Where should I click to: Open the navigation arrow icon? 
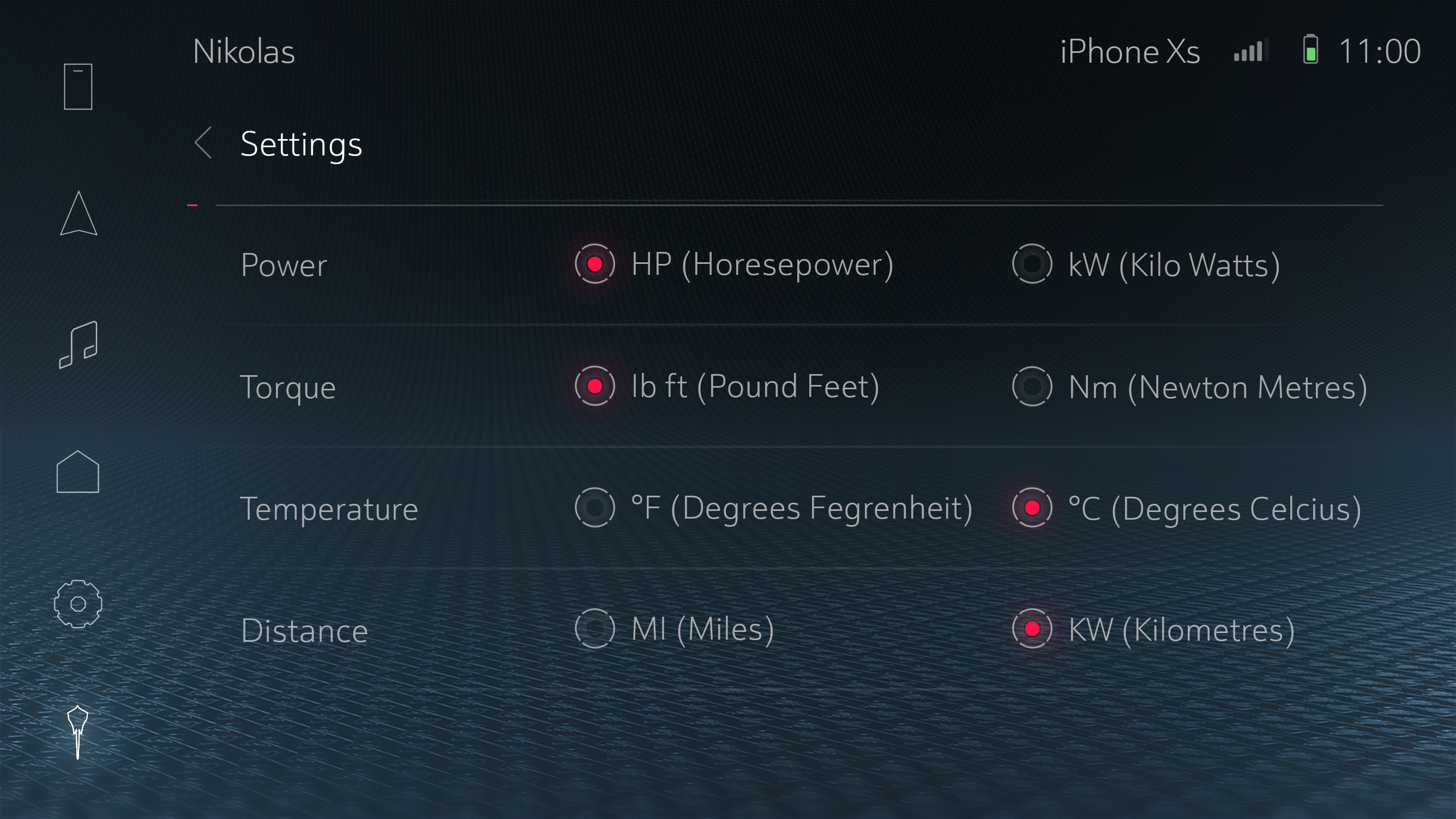[79, 214]
